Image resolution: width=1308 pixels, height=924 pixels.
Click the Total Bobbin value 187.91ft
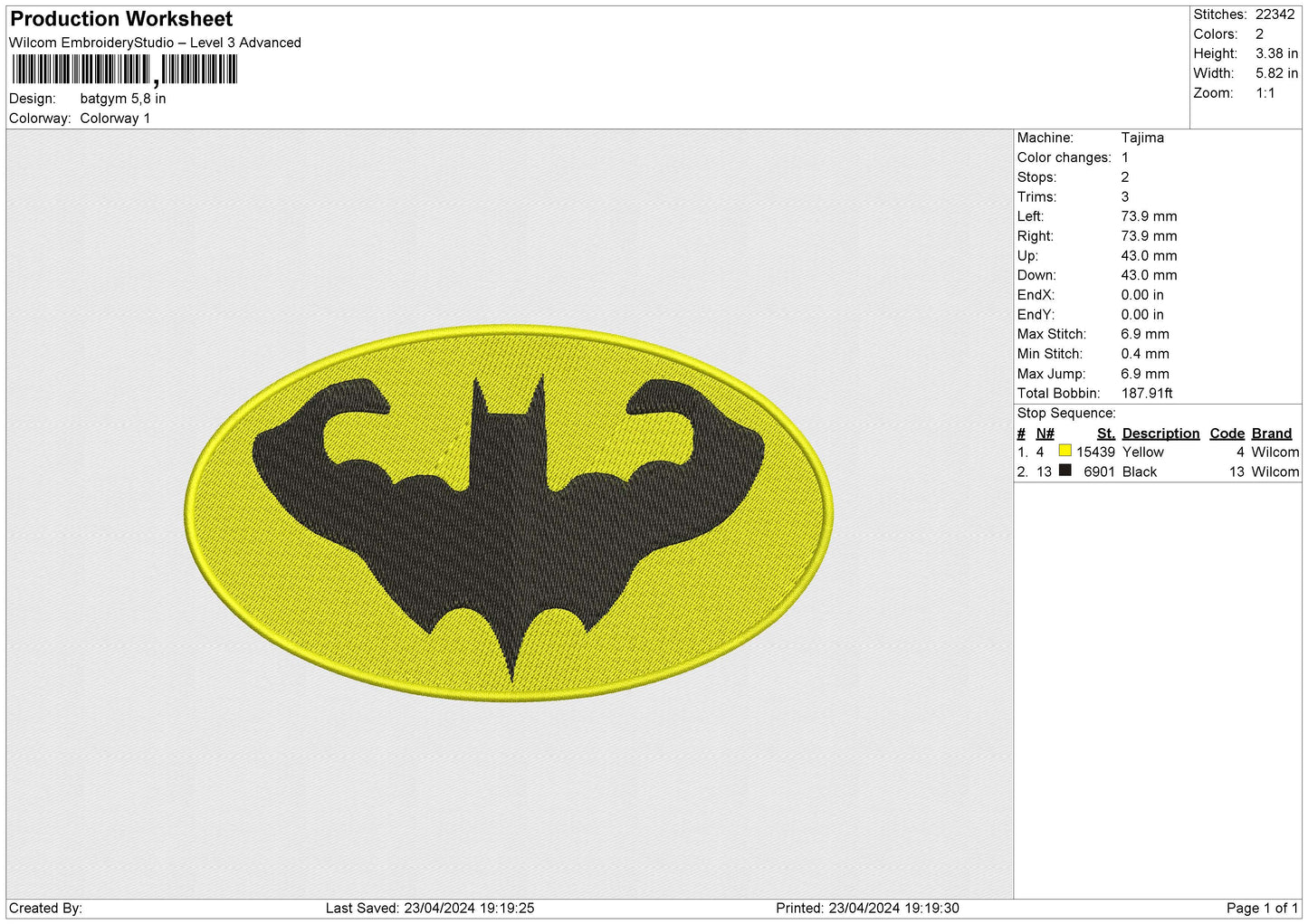(1147, 394)
